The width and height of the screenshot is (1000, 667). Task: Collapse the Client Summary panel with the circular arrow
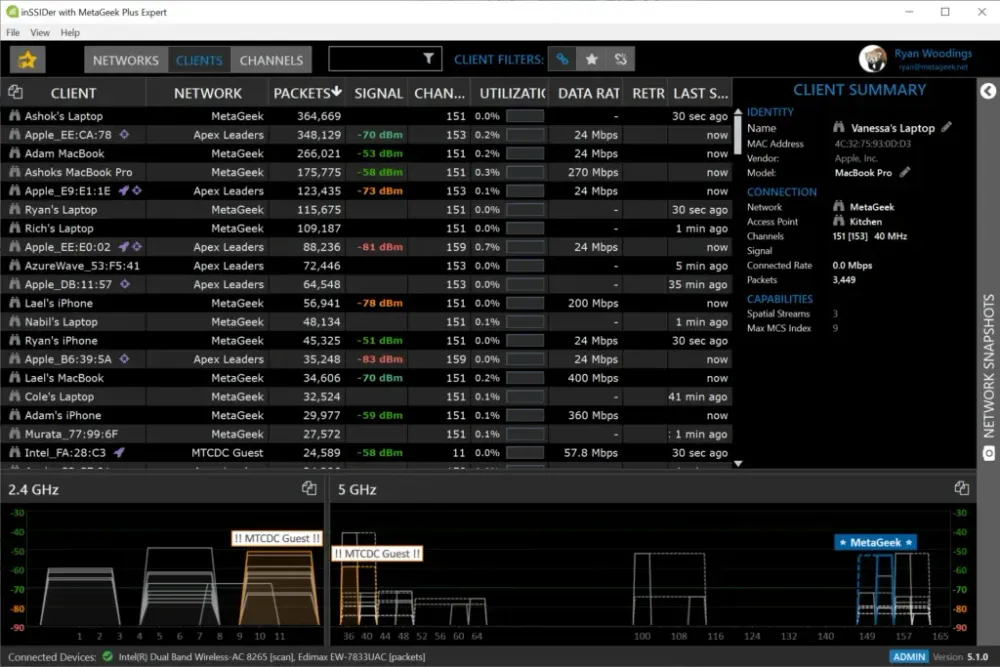987,91
